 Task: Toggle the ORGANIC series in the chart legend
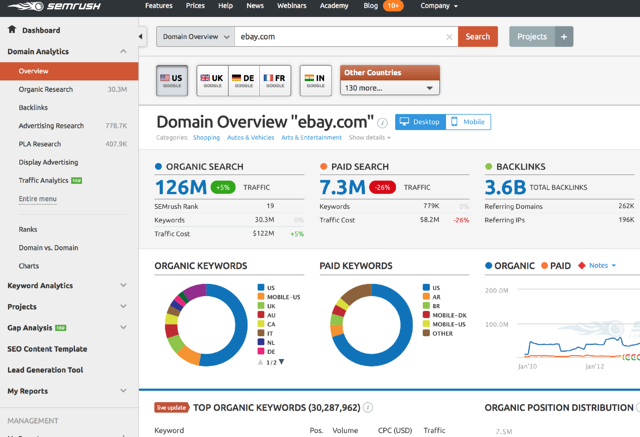pyautogui.click(x=509, y=266)
